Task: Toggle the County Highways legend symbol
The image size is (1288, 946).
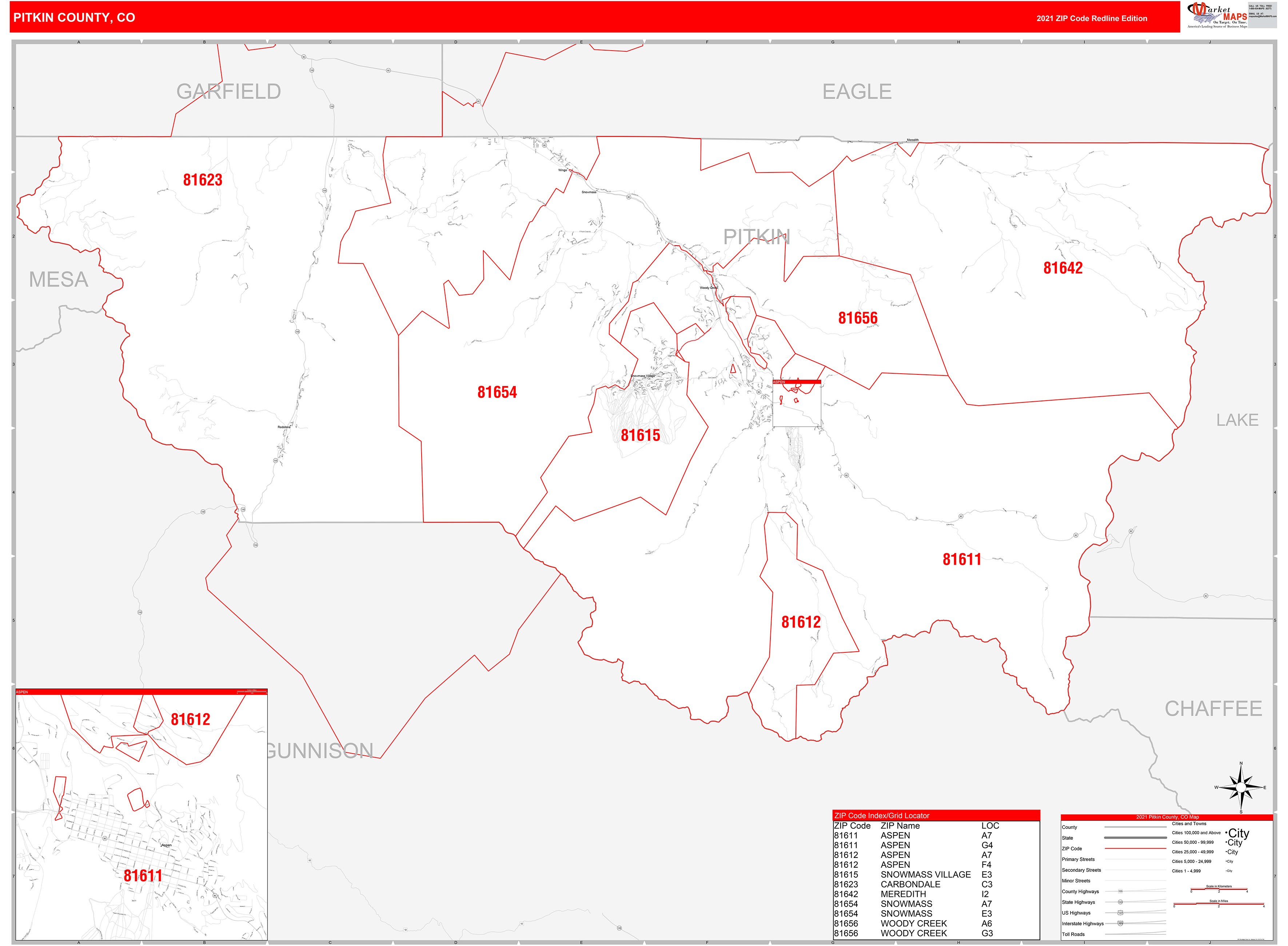Action: tap(1120, 891)
